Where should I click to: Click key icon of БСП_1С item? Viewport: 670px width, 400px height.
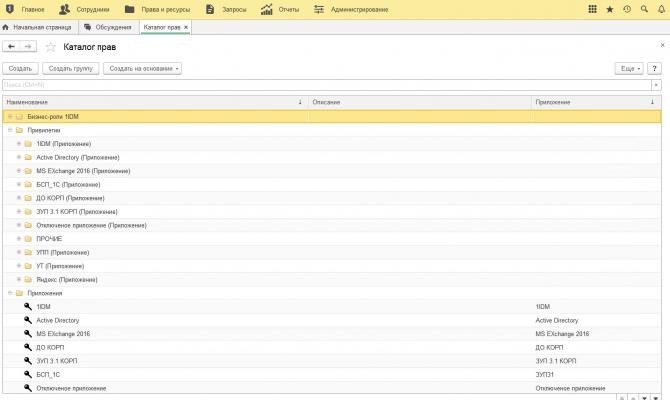tap(28, 374)
